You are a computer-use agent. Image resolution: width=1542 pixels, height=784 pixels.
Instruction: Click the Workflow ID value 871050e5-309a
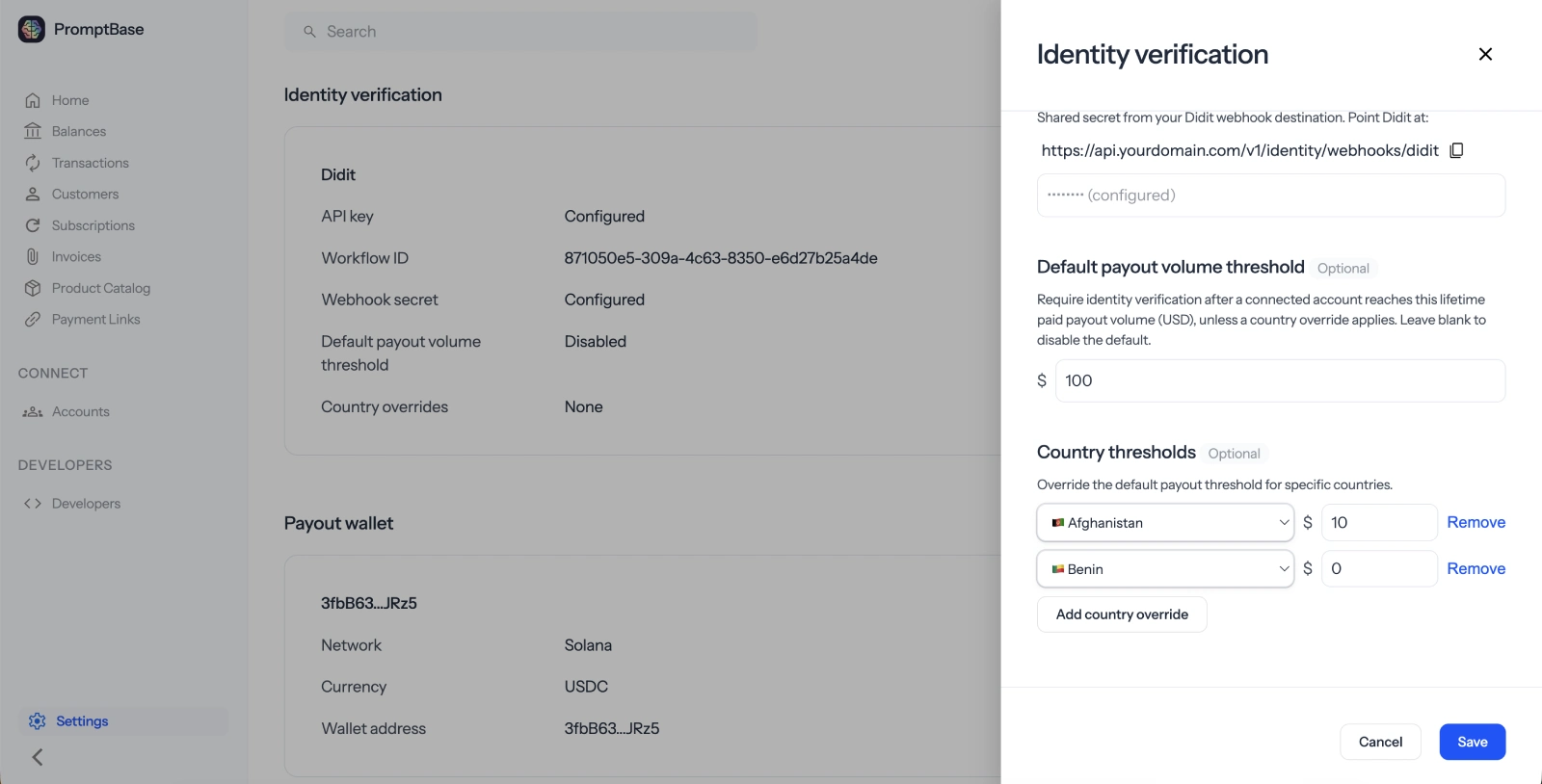coord(721,258)
